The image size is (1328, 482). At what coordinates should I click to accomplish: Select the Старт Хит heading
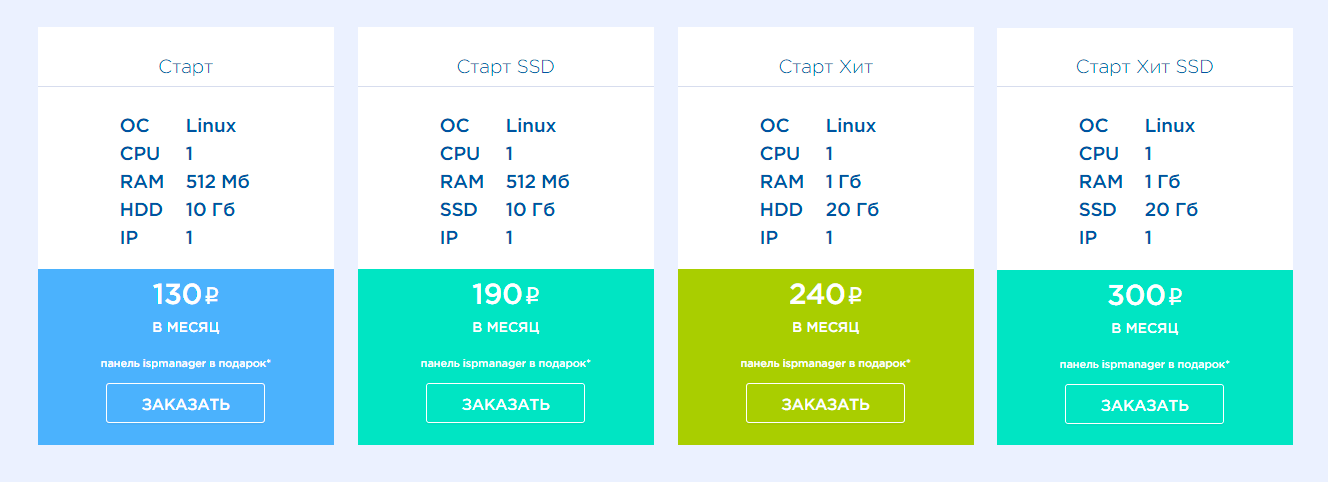pyautogui.click(x=825, y=67)
